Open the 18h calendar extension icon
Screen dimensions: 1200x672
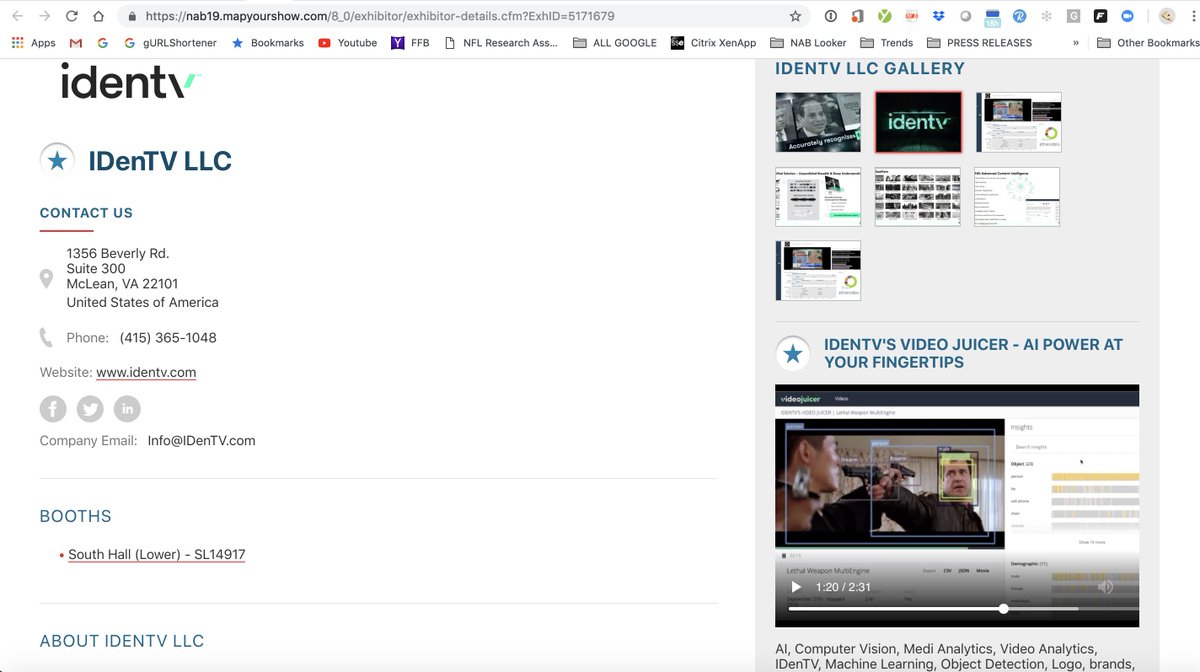pyautogui.click(x=992, y=16)
